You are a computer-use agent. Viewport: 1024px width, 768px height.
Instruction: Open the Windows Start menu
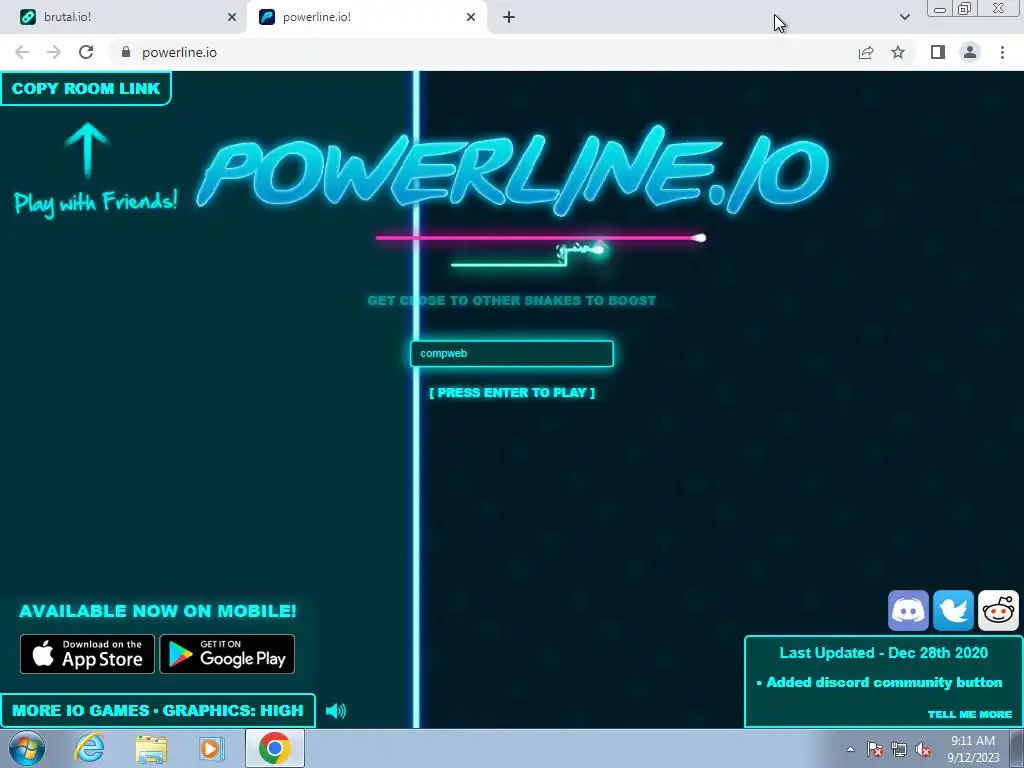(x=27, y=748)
